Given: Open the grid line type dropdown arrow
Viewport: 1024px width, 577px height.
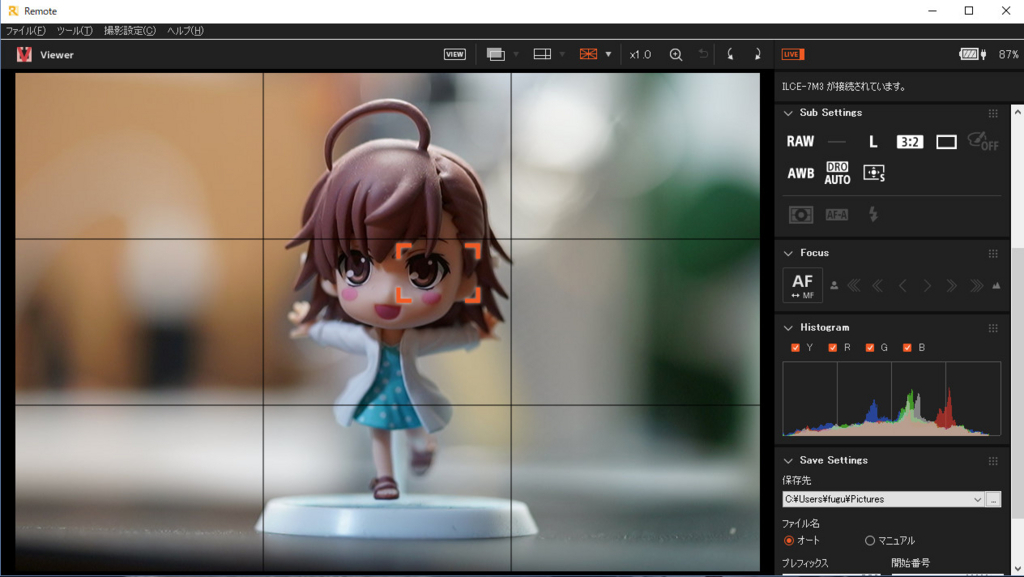Looking at the screenshot, I should pos(608,54).
